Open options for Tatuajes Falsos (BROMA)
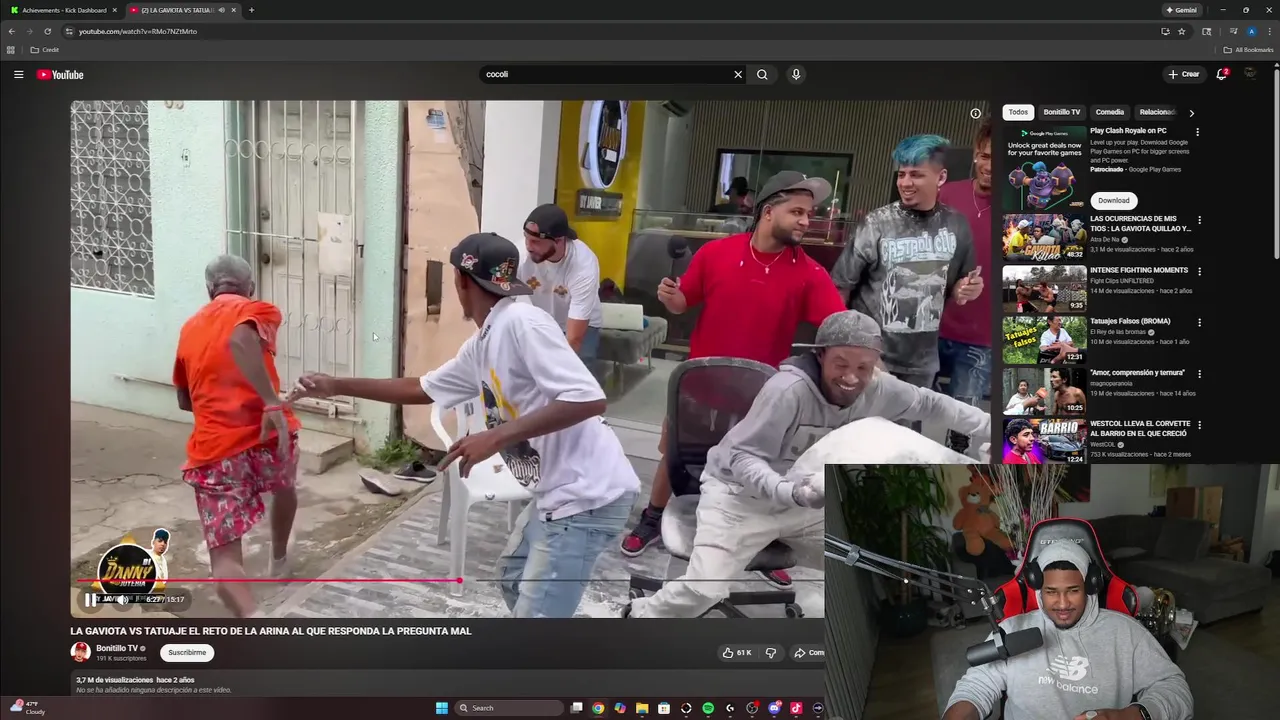Screen dimensions: 1280x720 1199,322
